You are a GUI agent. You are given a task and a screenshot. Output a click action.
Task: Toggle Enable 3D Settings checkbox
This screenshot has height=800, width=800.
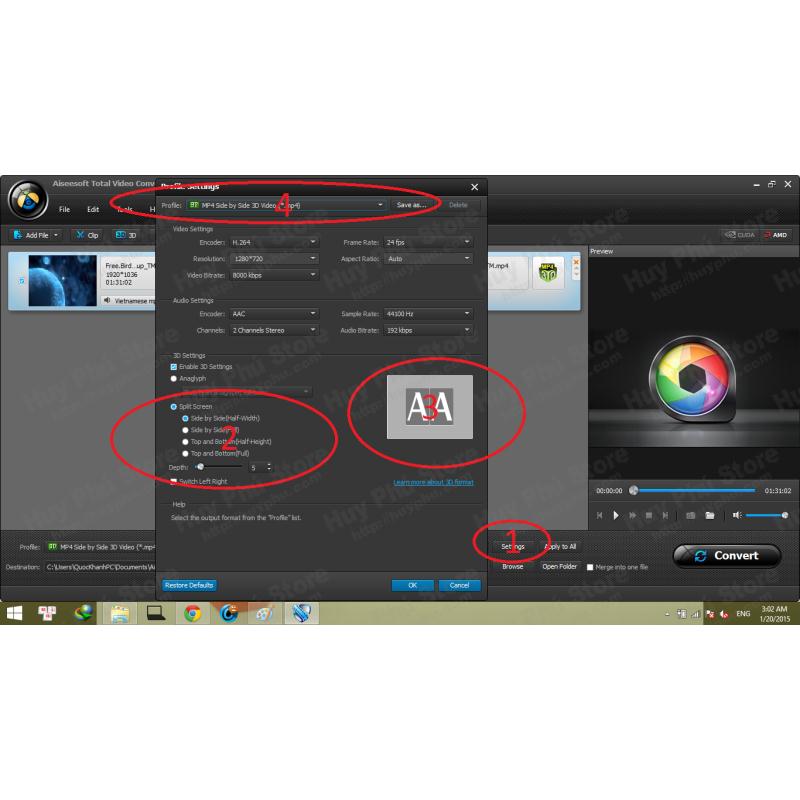click(x=173, y=367)
